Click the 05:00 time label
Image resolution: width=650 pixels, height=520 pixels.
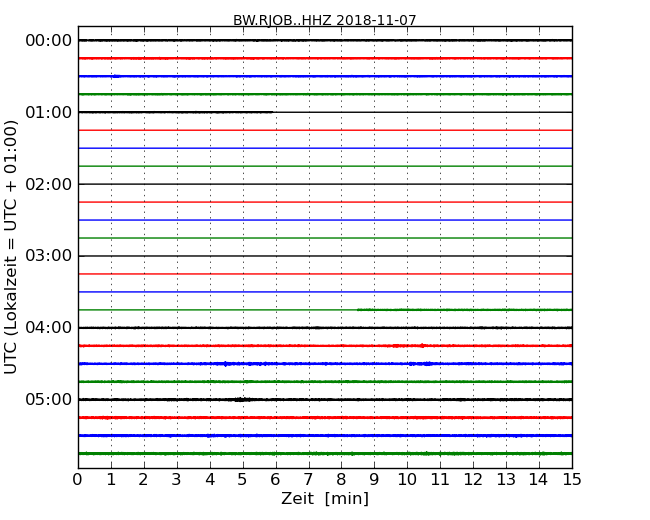[49, 399]
